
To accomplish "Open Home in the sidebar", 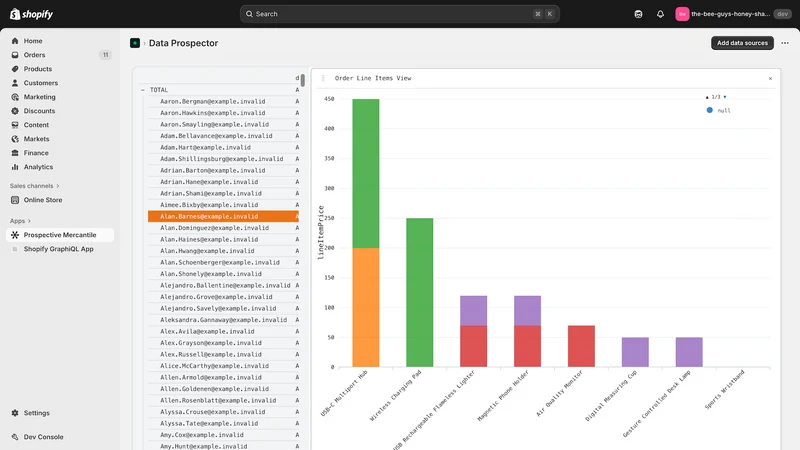I will (60, 41).
